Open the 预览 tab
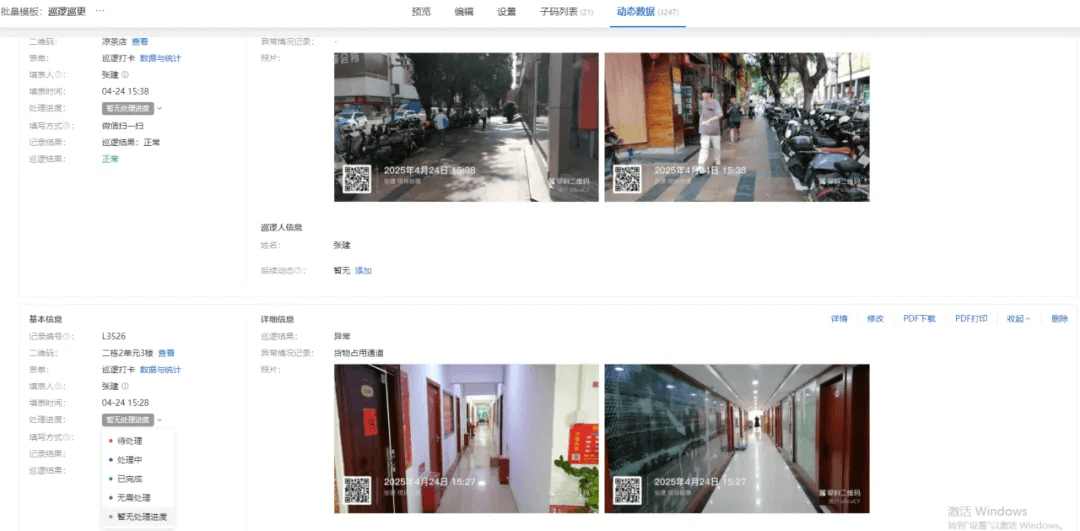The height and width of the screenshot is (531, 1080). 421,12
